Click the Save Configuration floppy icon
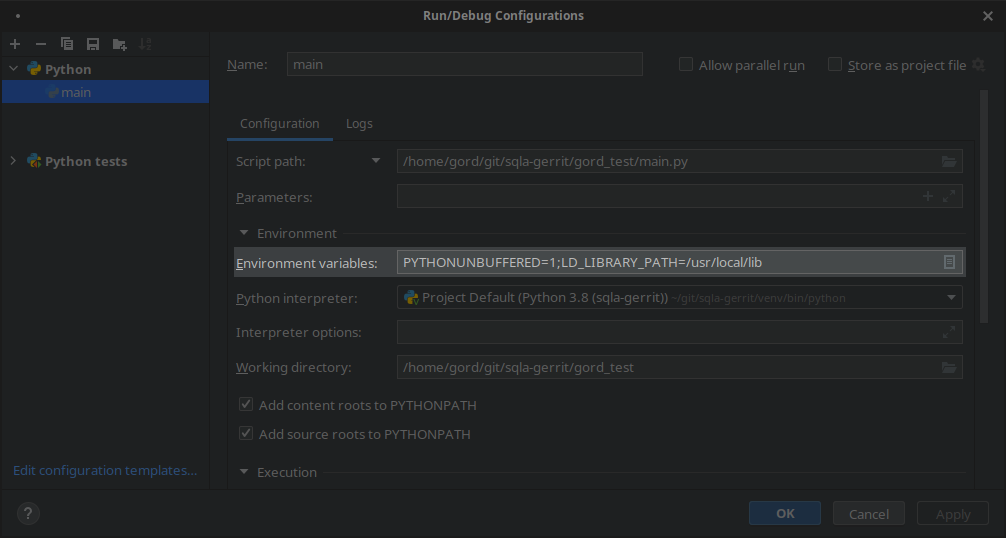 point(93,44)
